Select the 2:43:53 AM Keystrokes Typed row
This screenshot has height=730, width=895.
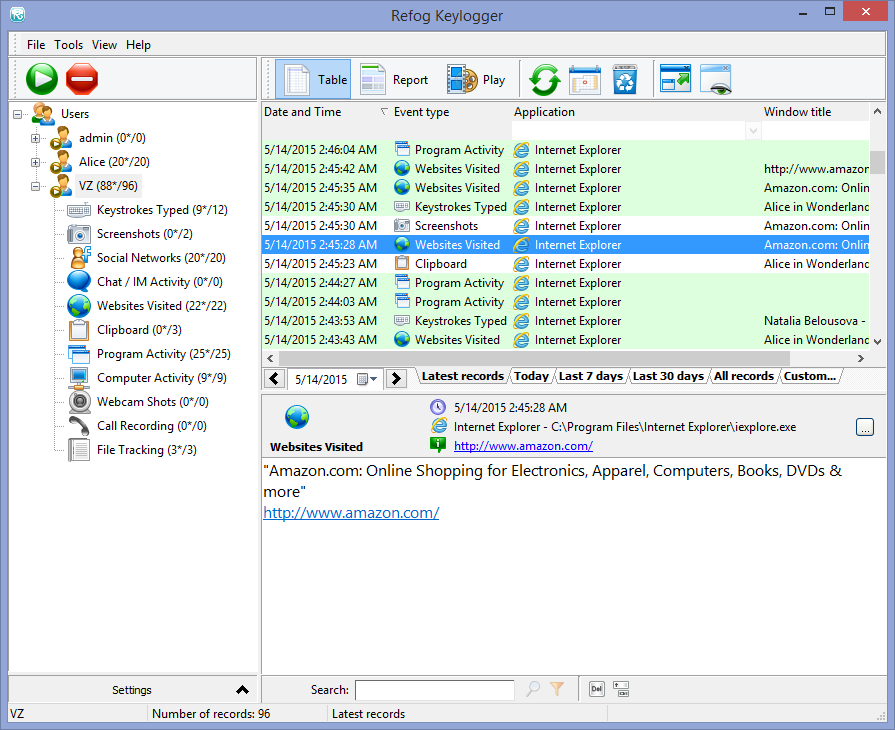pos(565,321)
